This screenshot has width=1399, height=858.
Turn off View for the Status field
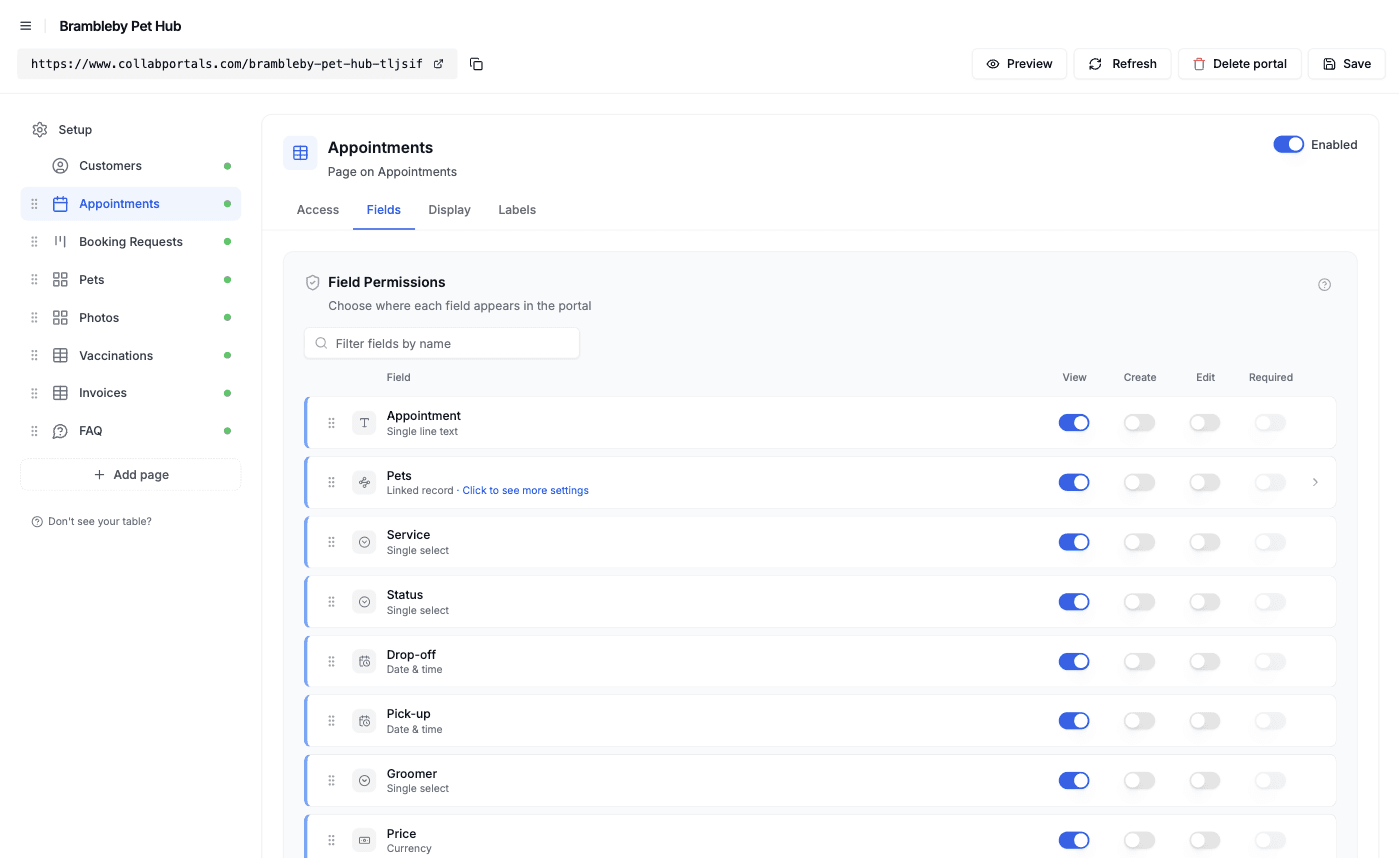pos(1074,602)
